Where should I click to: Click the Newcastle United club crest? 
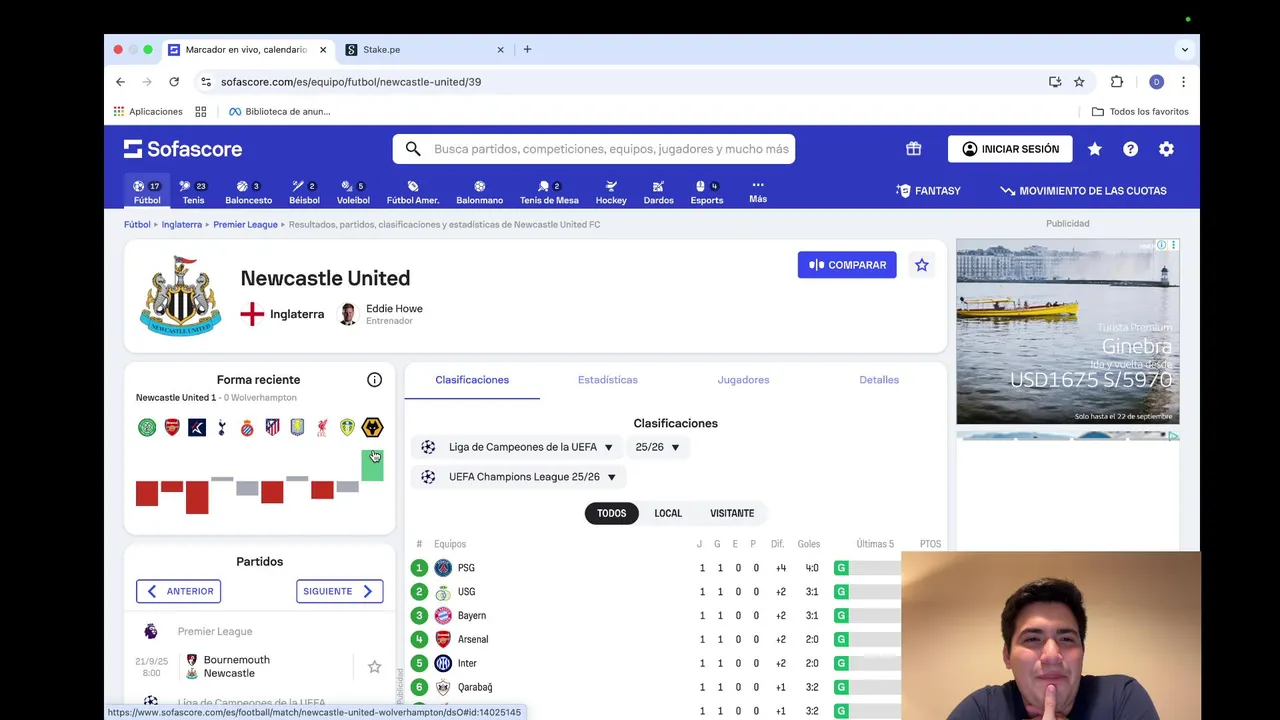point(181,296)
